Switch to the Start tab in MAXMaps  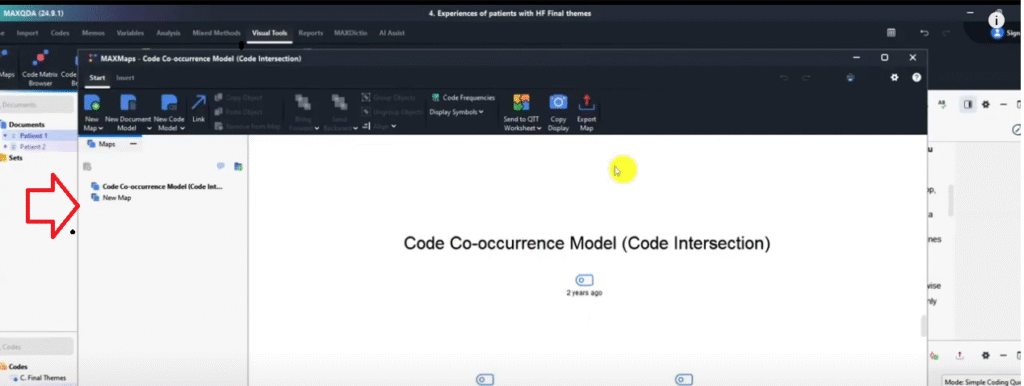(x=97, y=78)
